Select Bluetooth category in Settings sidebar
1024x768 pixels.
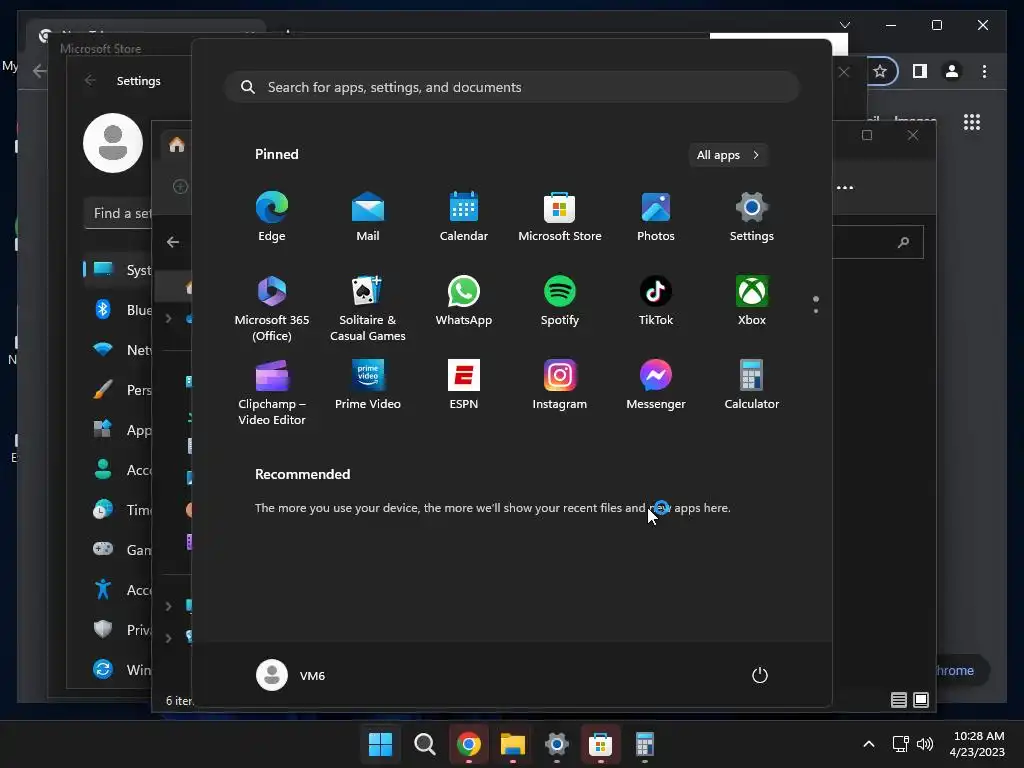[118, 310]
